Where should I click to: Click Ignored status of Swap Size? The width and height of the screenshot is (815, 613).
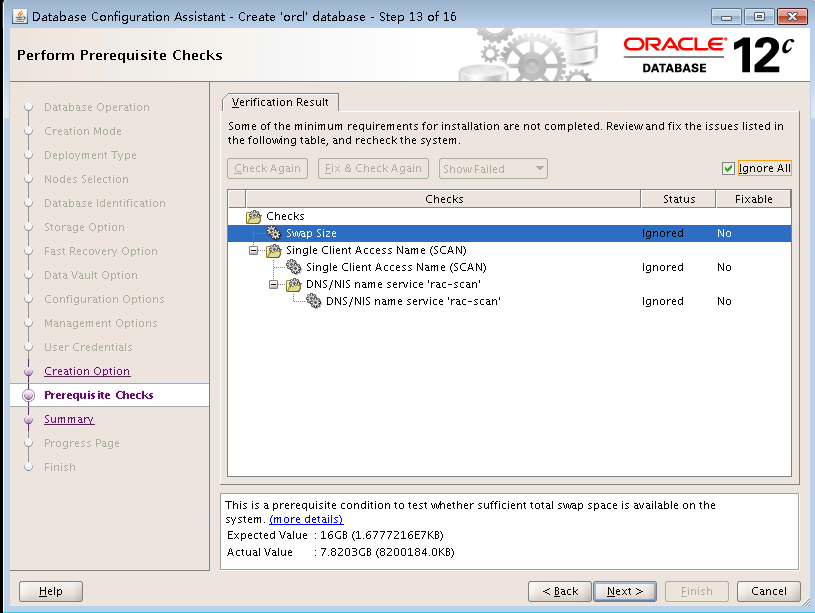coord(662,233)
